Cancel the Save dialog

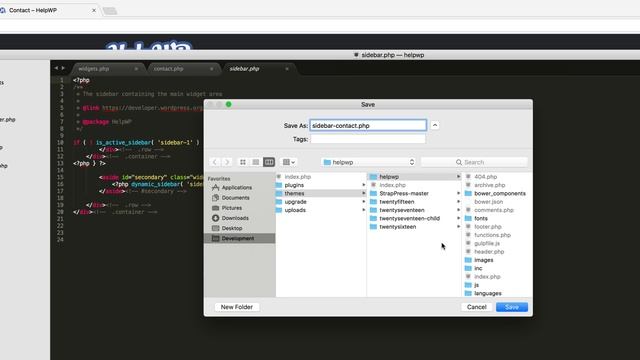476,307
